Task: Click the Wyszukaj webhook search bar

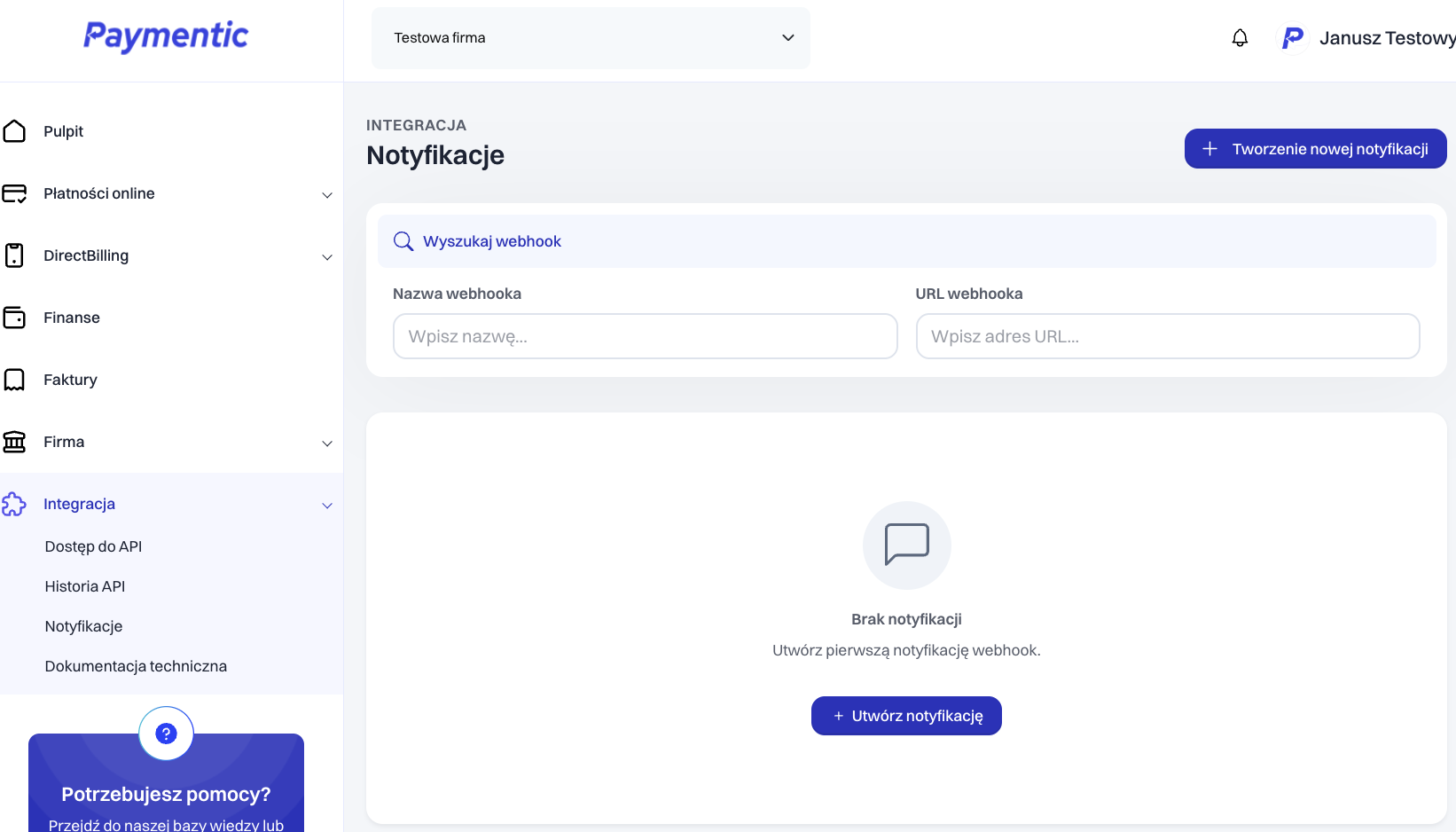Action: [x=907, y=241]
